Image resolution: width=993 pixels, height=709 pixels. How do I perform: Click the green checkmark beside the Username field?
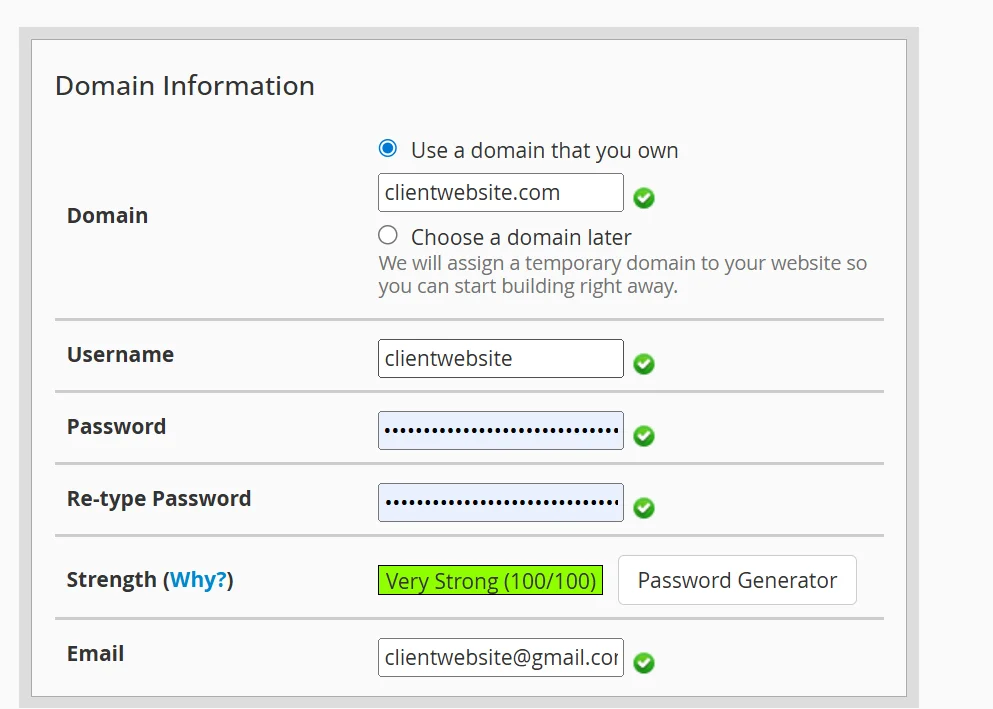tap(643, 365)
